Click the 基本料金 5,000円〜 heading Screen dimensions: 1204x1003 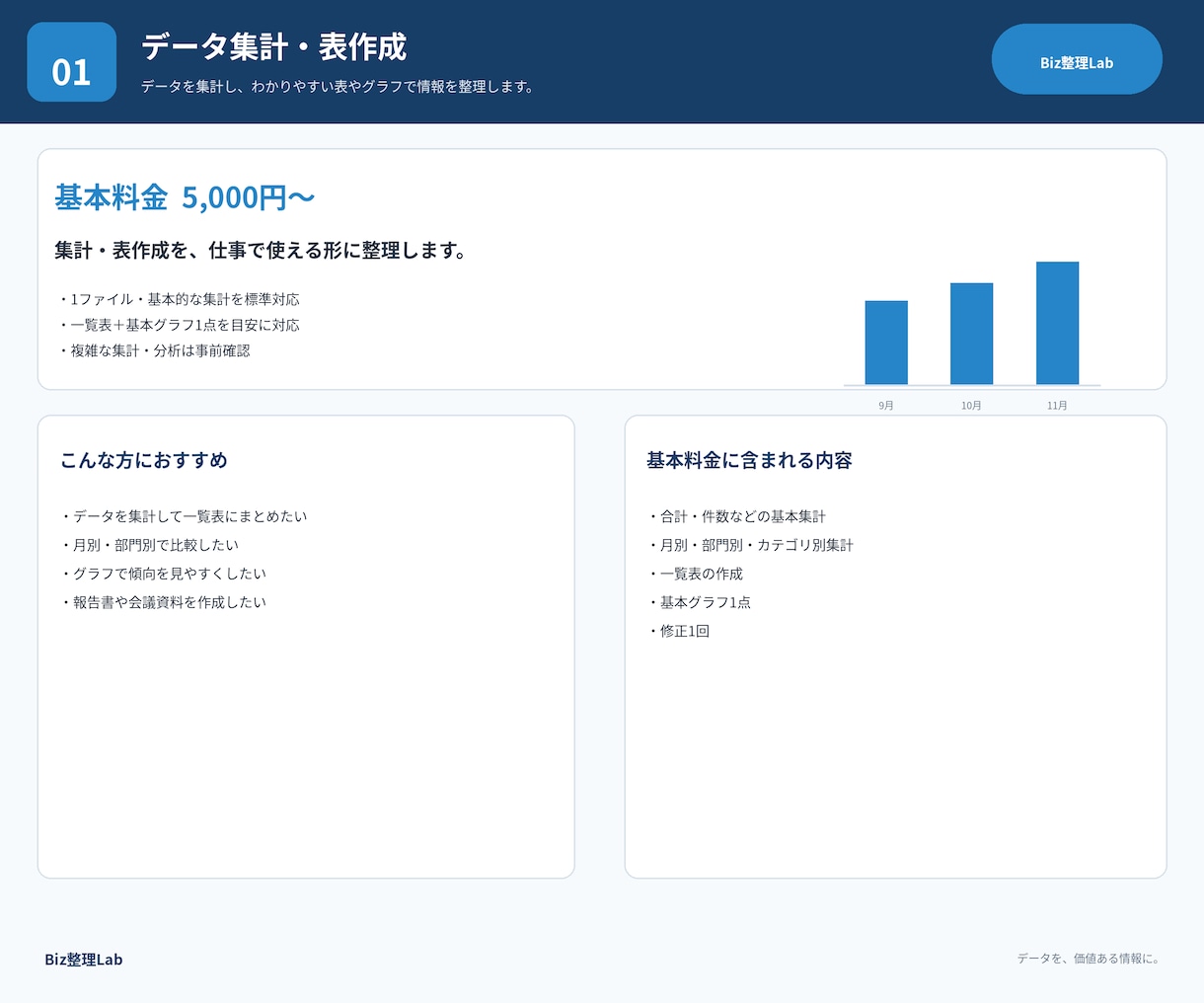185,197
